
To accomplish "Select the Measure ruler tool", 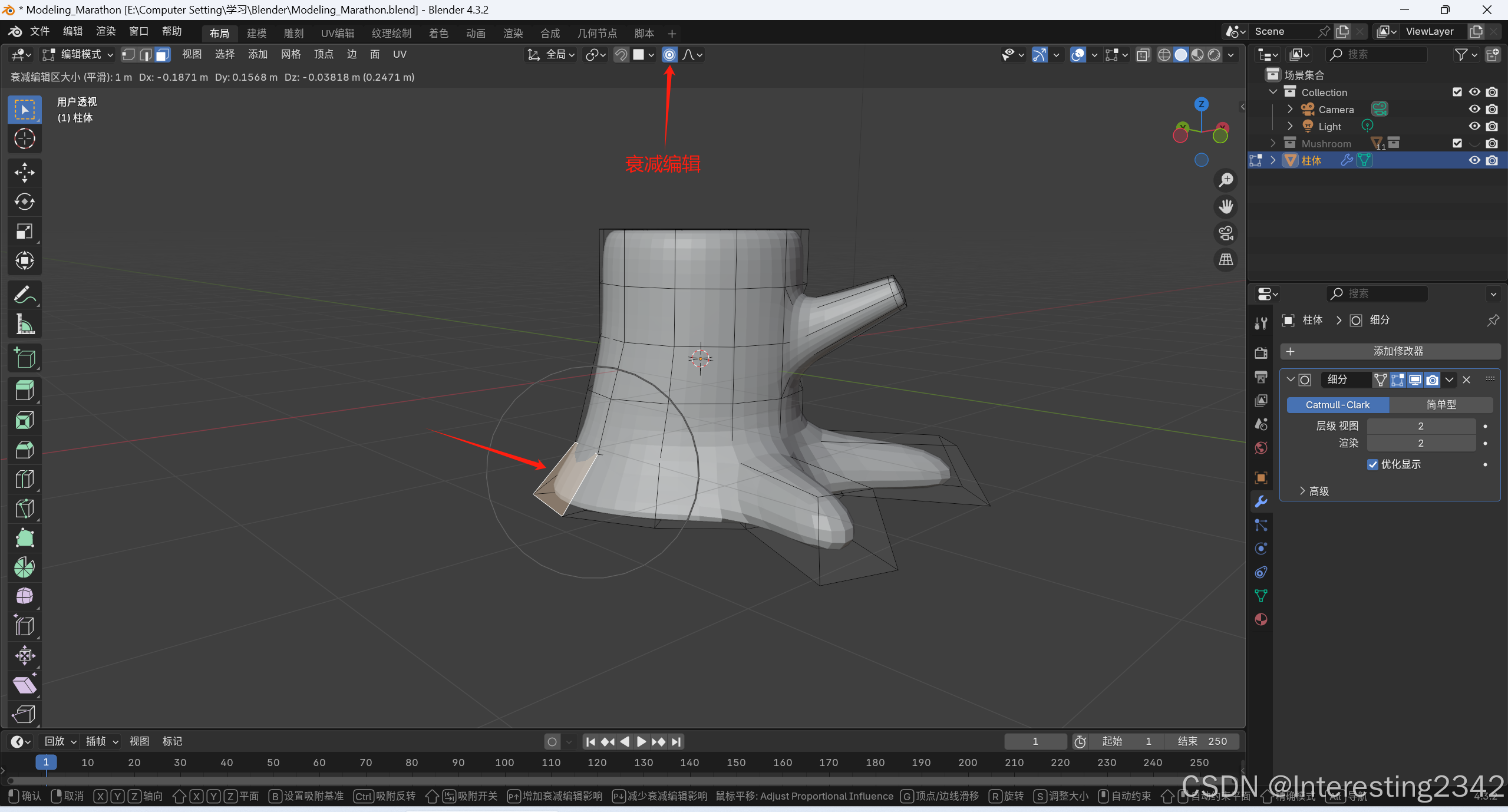I will [24, 324].
